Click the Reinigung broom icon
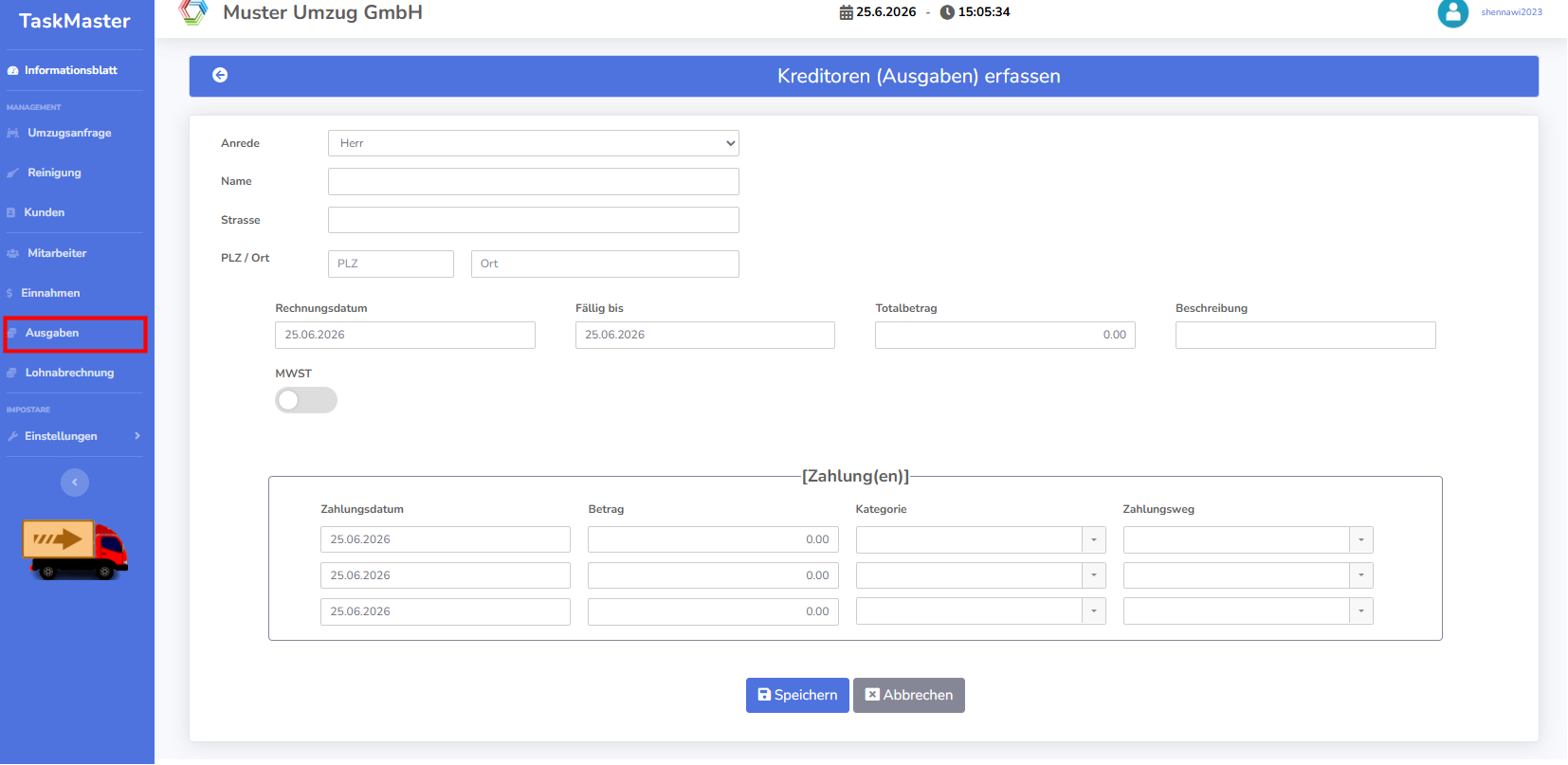1568x765 pixels. click(x=13, y=173)
